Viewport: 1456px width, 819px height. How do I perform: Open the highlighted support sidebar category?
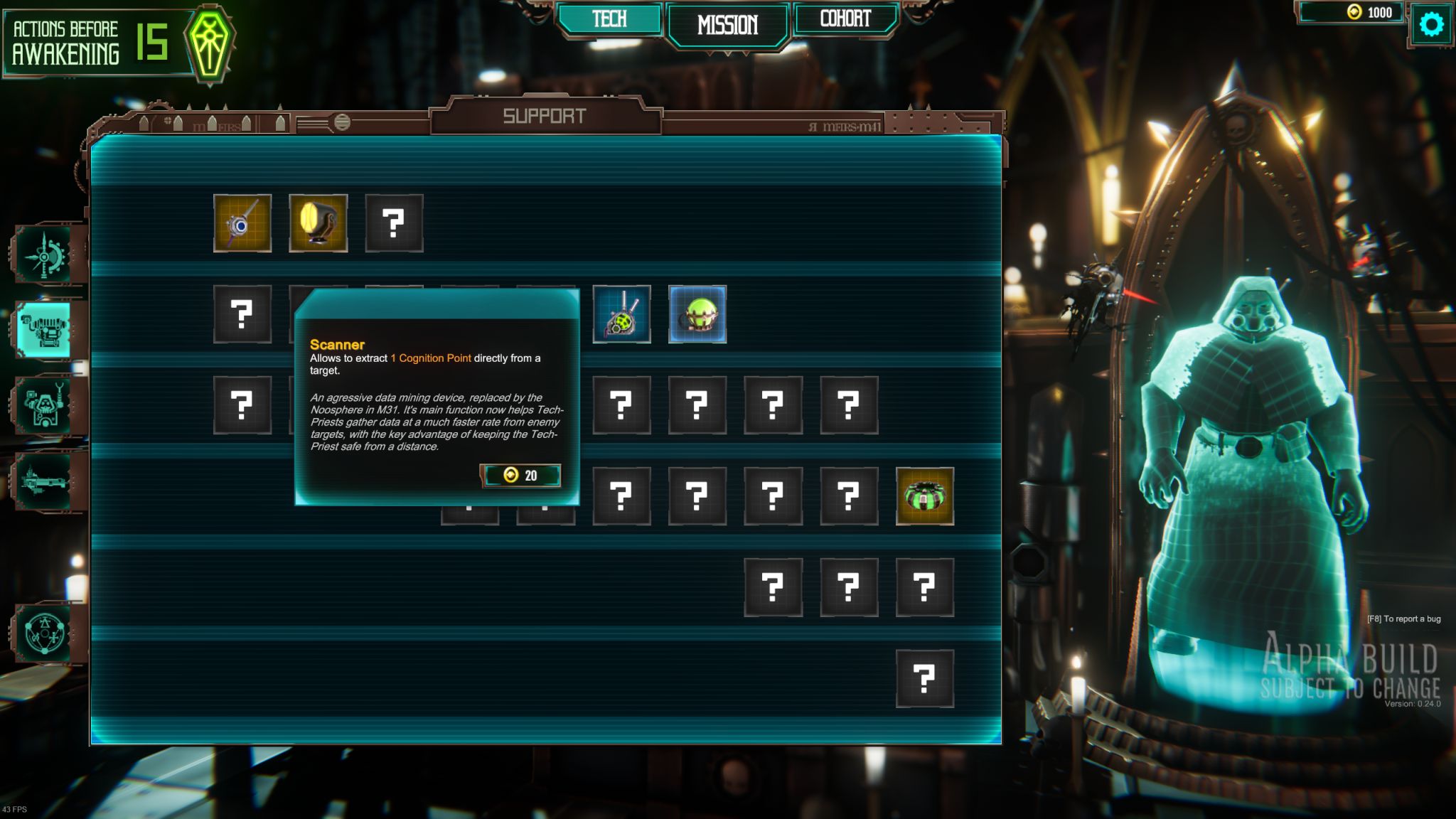click(44, 330)
